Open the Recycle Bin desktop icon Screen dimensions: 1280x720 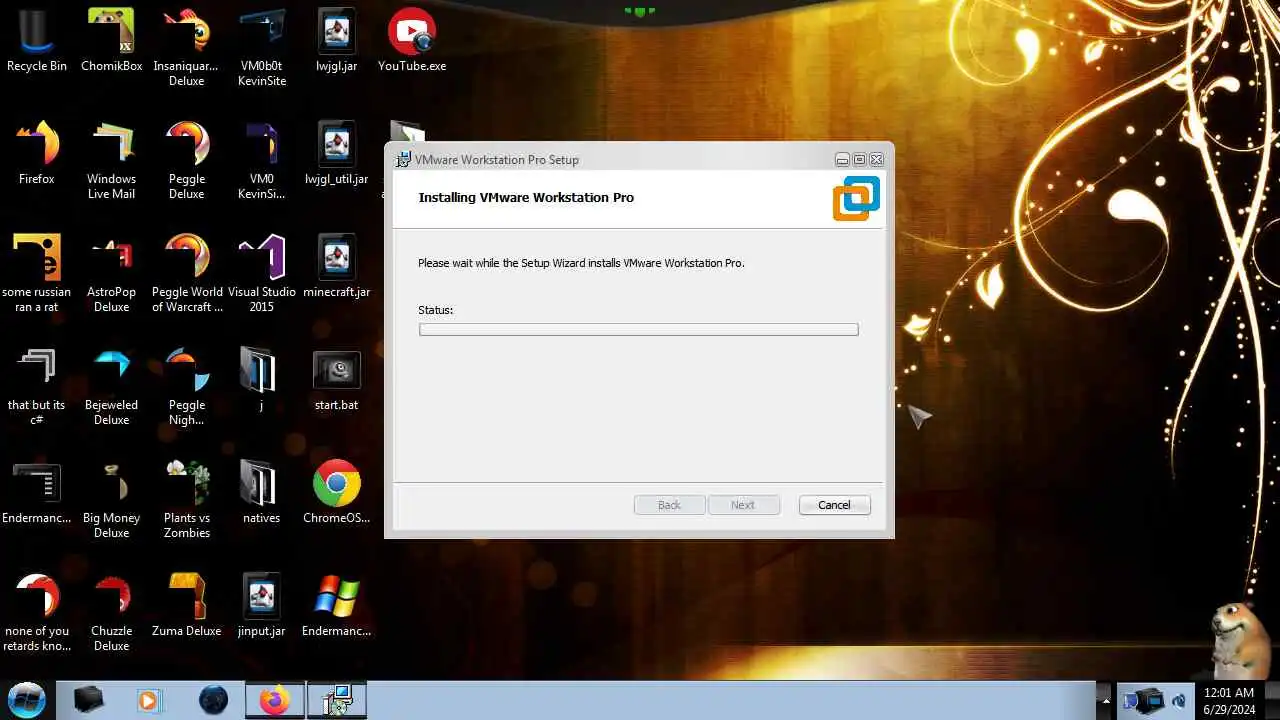click(x=36, y=40)
